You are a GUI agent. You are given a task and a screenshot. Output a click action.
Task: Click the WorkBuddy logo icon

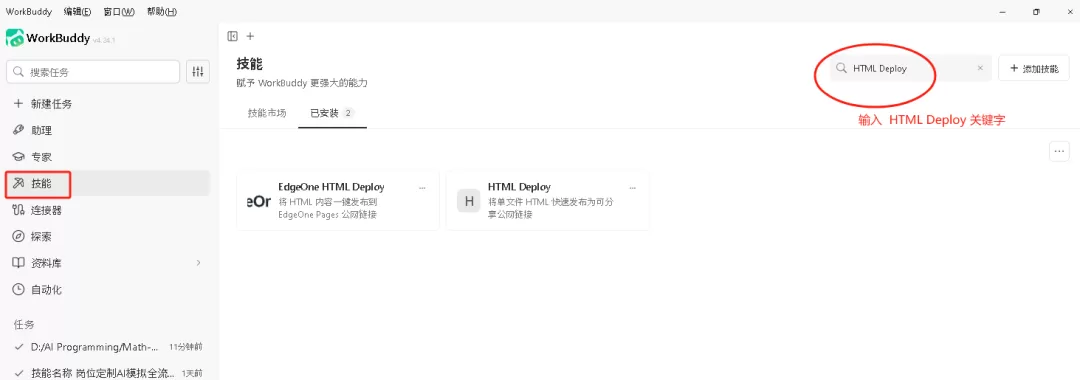[15, 38]
